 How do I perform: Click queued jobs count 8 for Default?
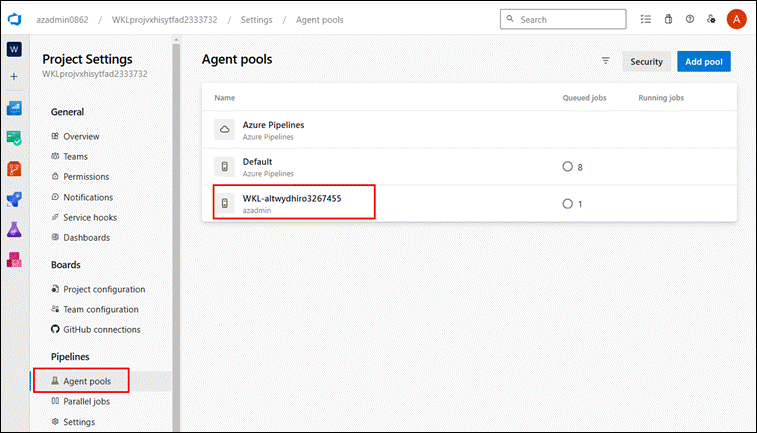click(x=573, y=167)
